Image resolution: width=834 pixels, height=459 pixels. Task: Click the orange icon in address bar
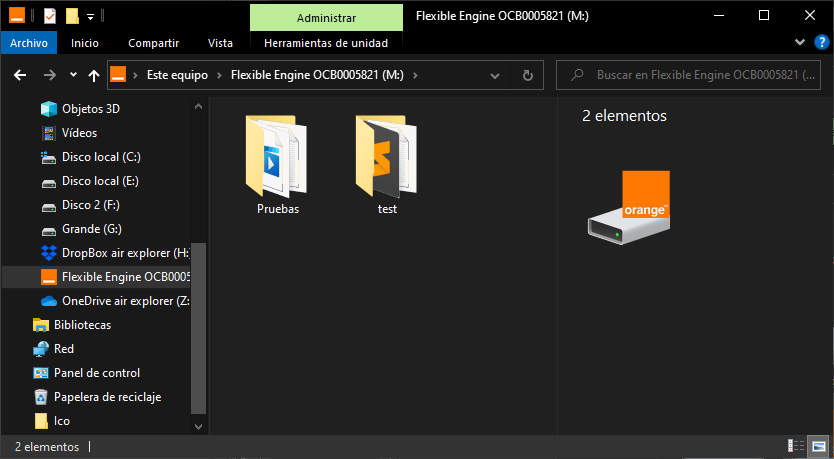tap(118, 74)
